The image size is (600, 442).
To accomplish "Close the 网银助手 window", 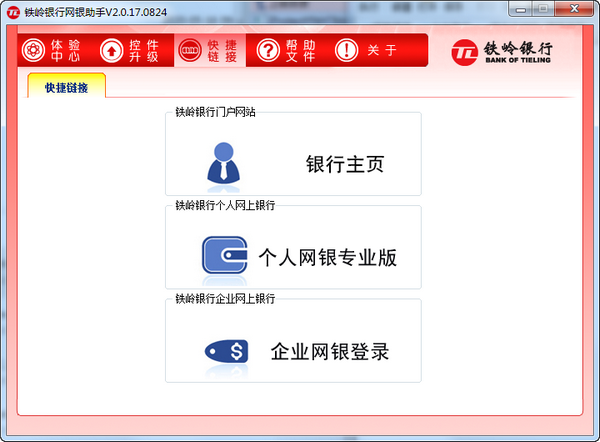I will pos(574,9).
